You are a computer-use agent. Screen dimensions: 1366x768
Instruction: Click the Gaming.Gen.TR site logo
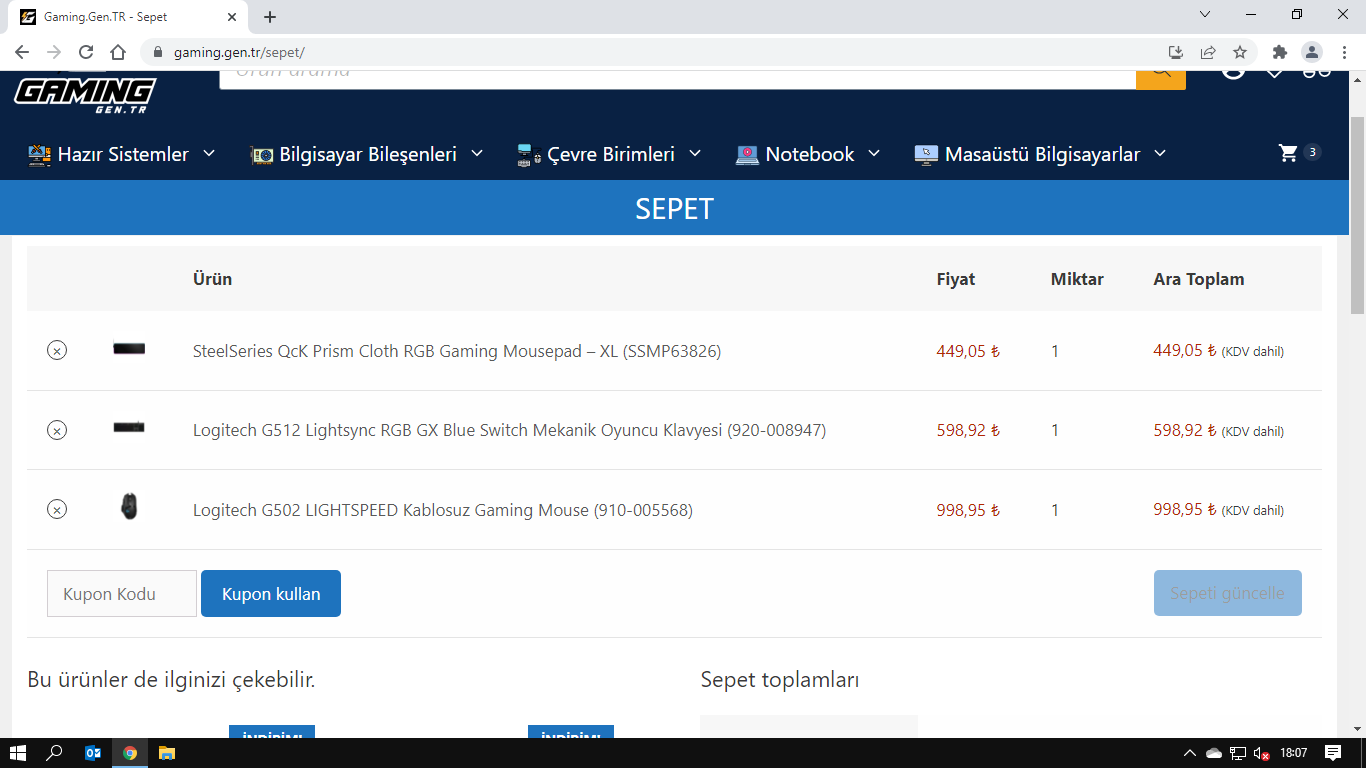click(x=85, y=95)
